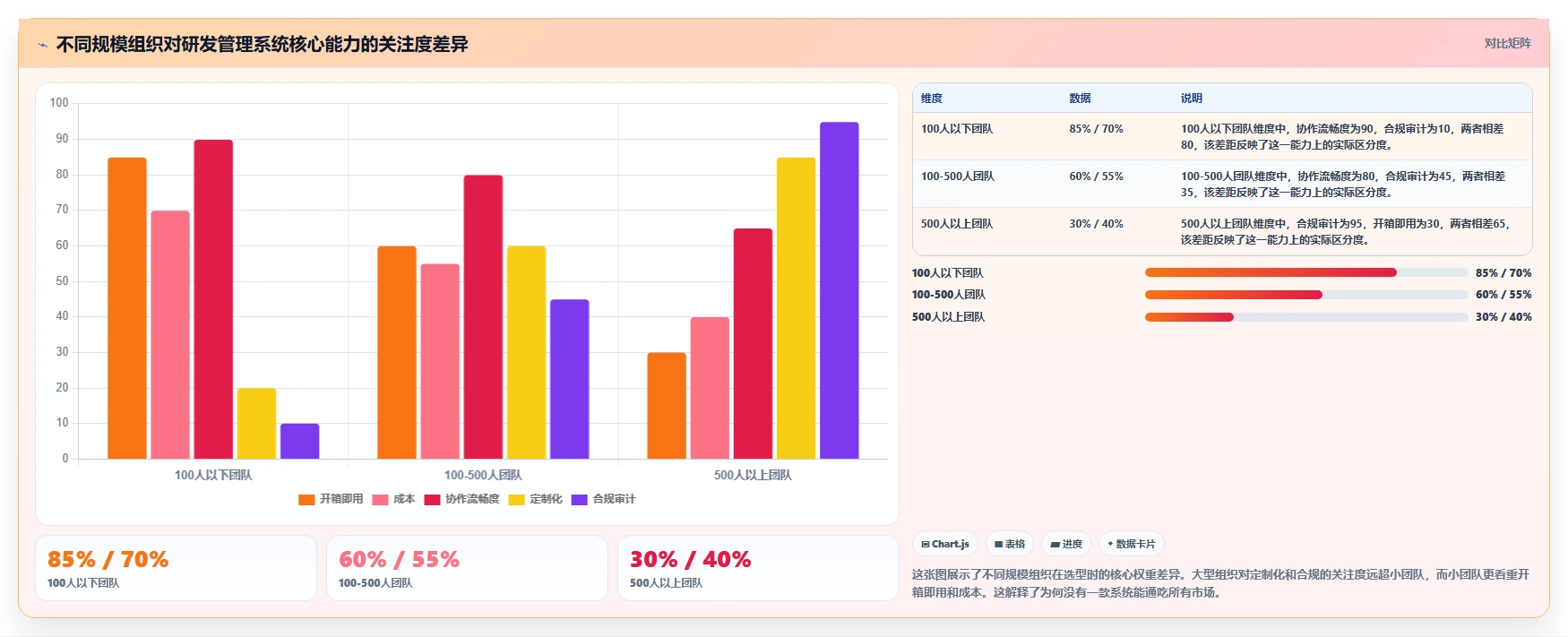
Task: Click the 30% / 40% value beside the progress bar
Action: 1503,317
